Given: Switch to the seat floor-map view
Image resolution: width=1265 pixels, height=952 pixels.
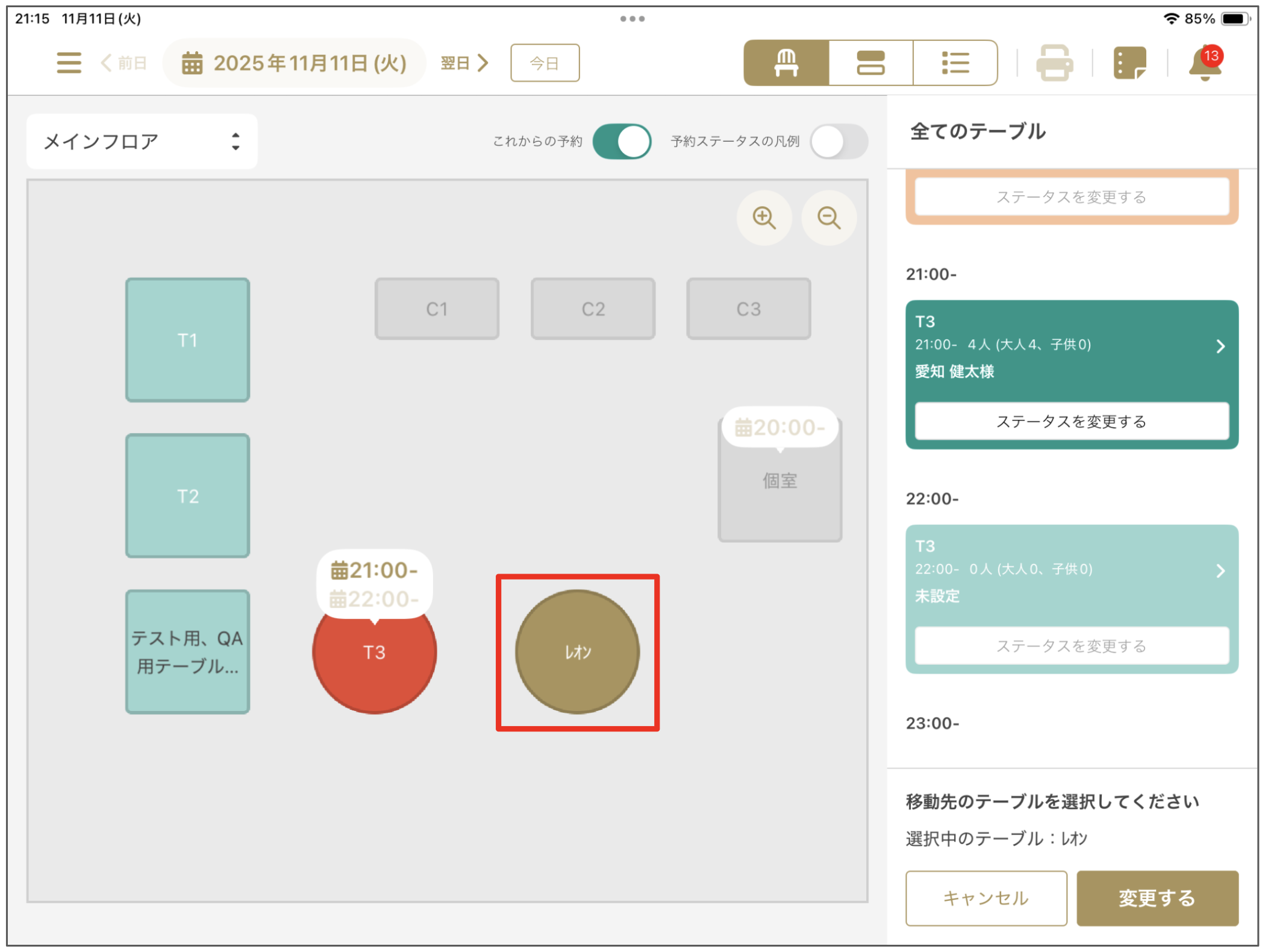Looking at the screenshot, I should [786, 63].
